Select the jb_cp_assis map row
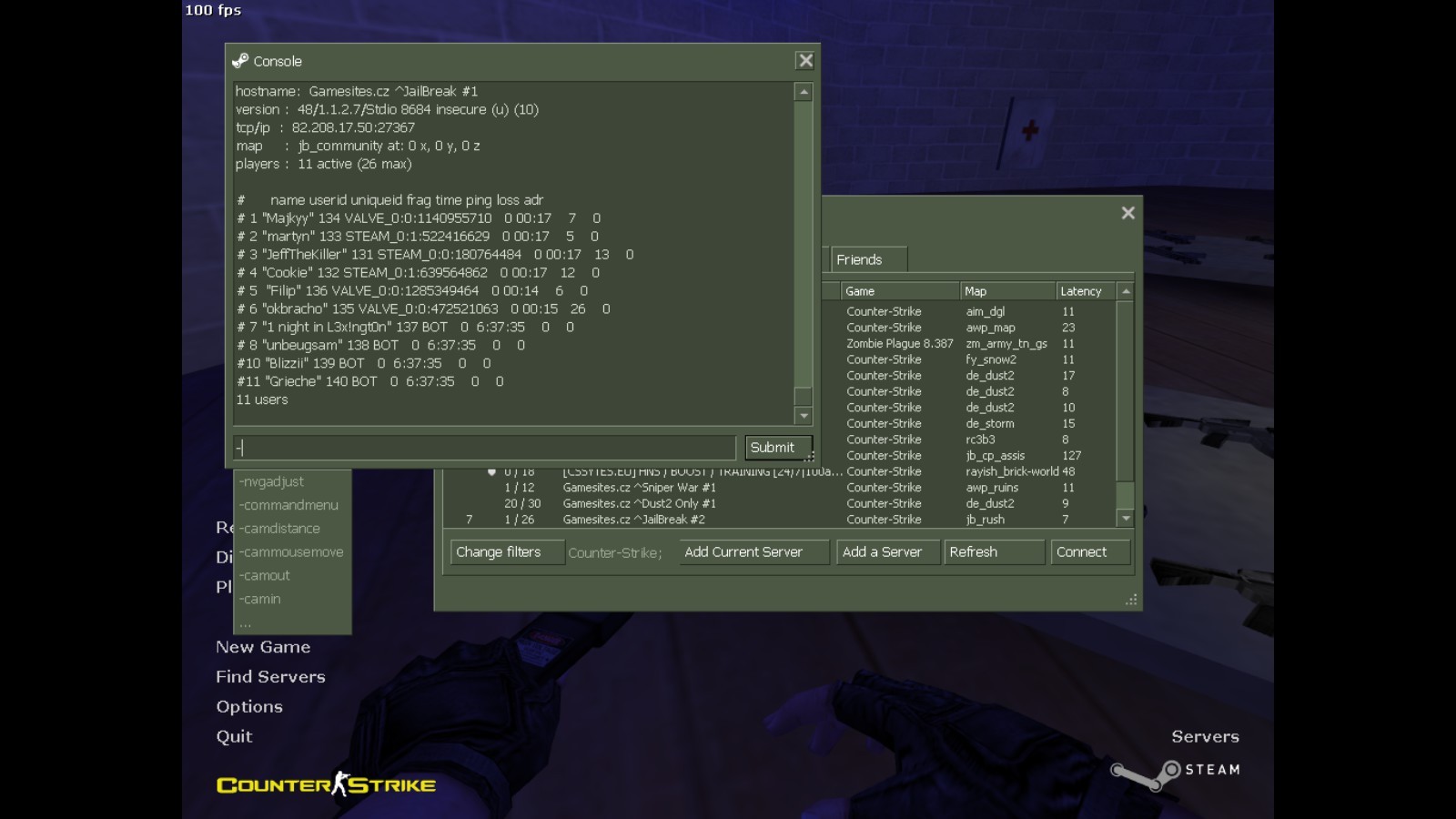This screenshot has width=1456, height=819. tap(969, 456)
